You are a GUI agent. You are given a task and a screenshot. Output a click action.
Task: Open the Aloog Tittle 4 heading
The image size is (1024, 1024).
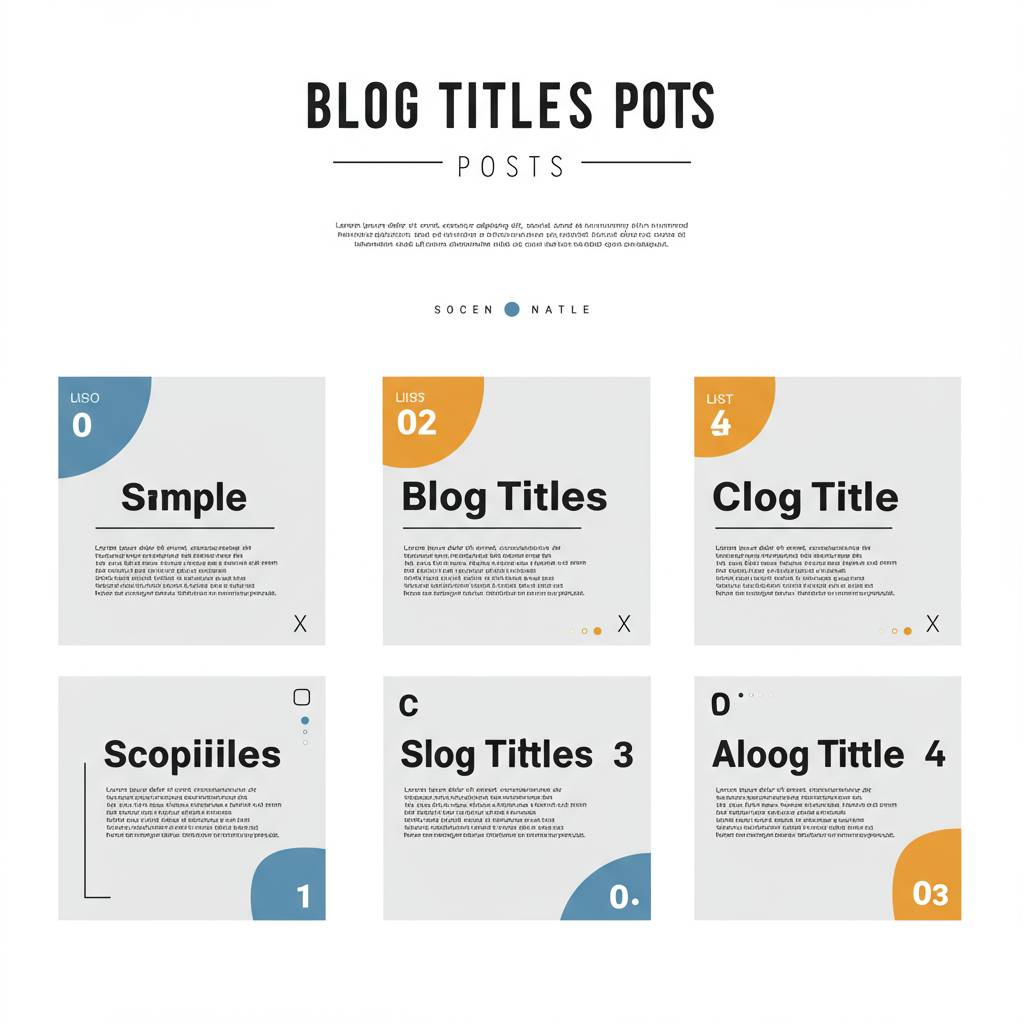click(829, 755)
